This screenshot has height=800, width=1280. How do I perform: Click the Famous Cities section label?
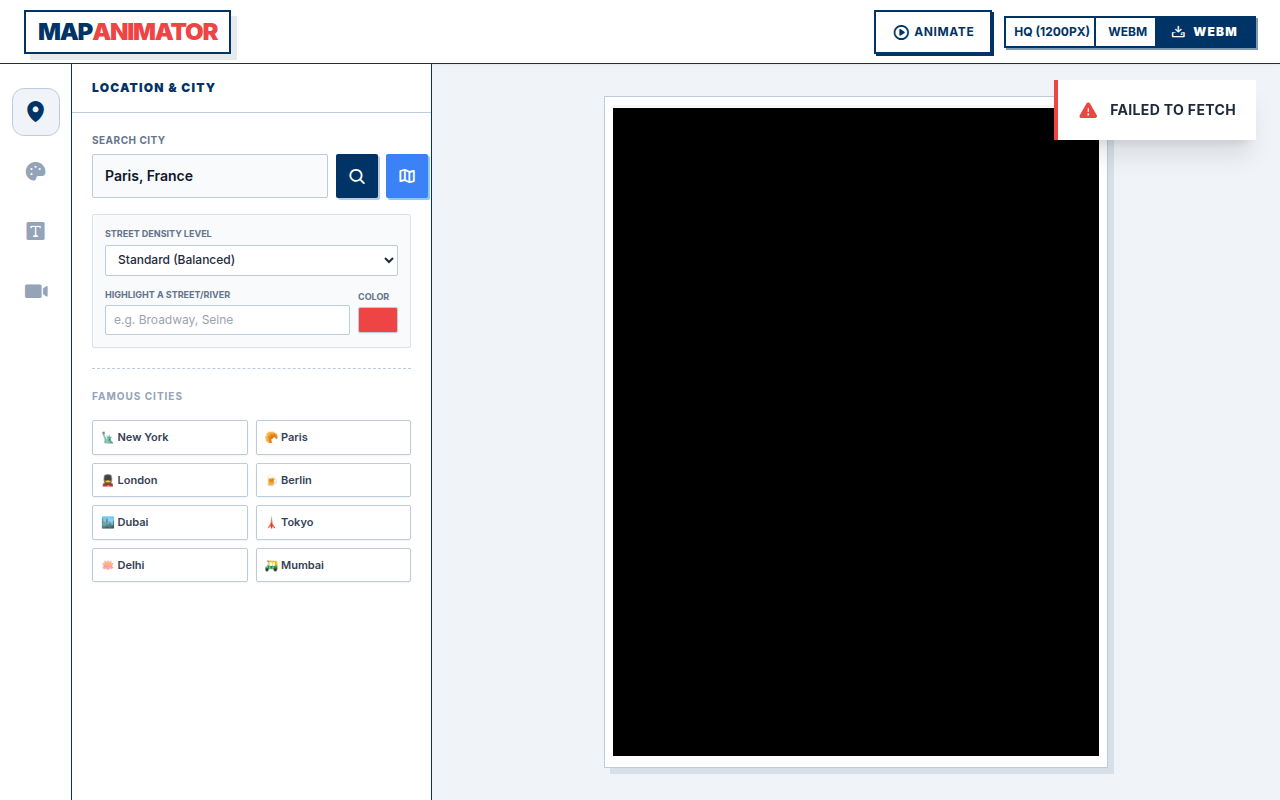pyautogui.click(x=137, y=396)
